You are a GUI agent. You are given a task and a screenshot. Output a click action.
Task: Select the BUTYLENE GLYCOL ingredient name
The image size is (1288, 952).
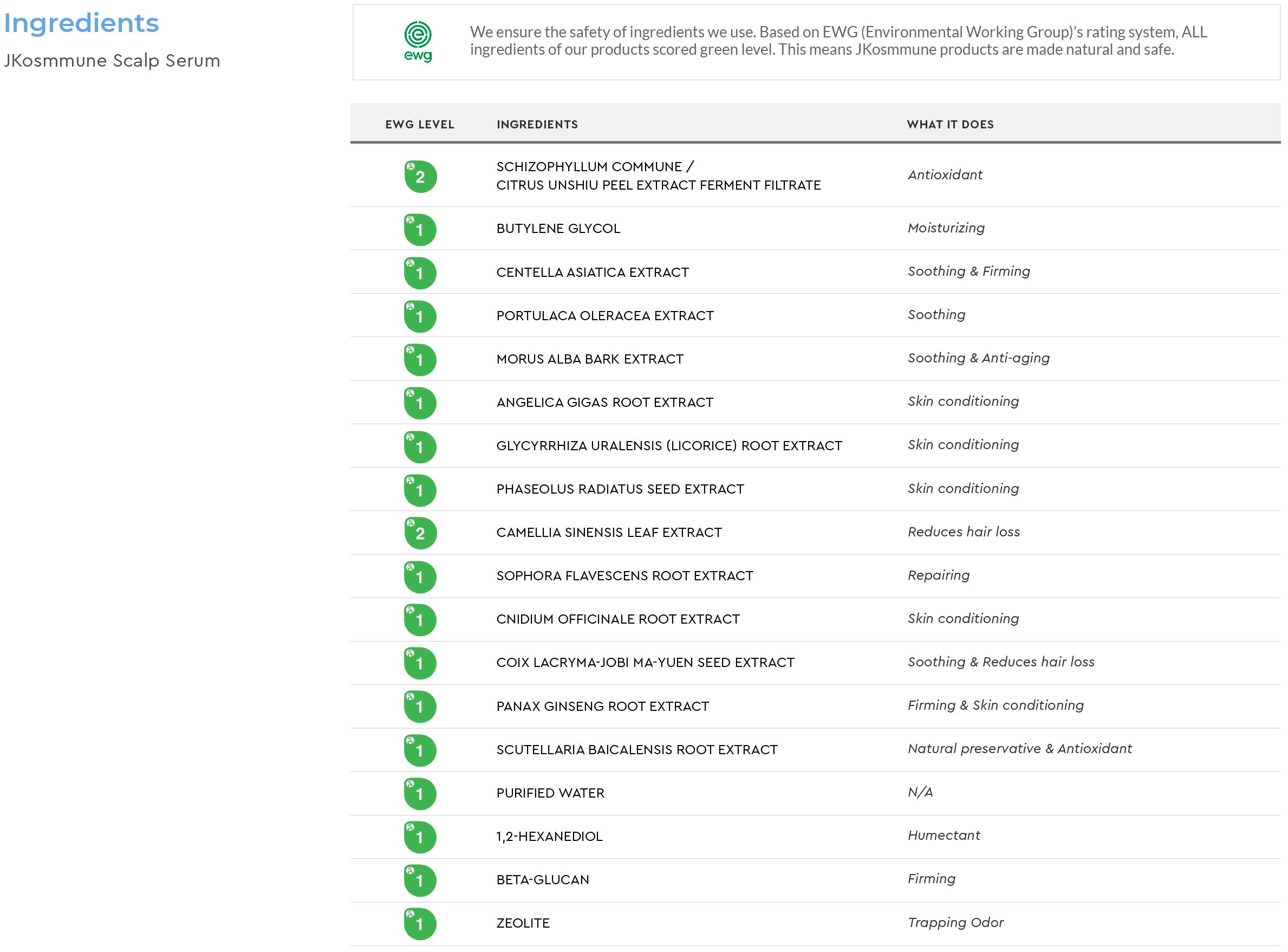tap(558, 229)
